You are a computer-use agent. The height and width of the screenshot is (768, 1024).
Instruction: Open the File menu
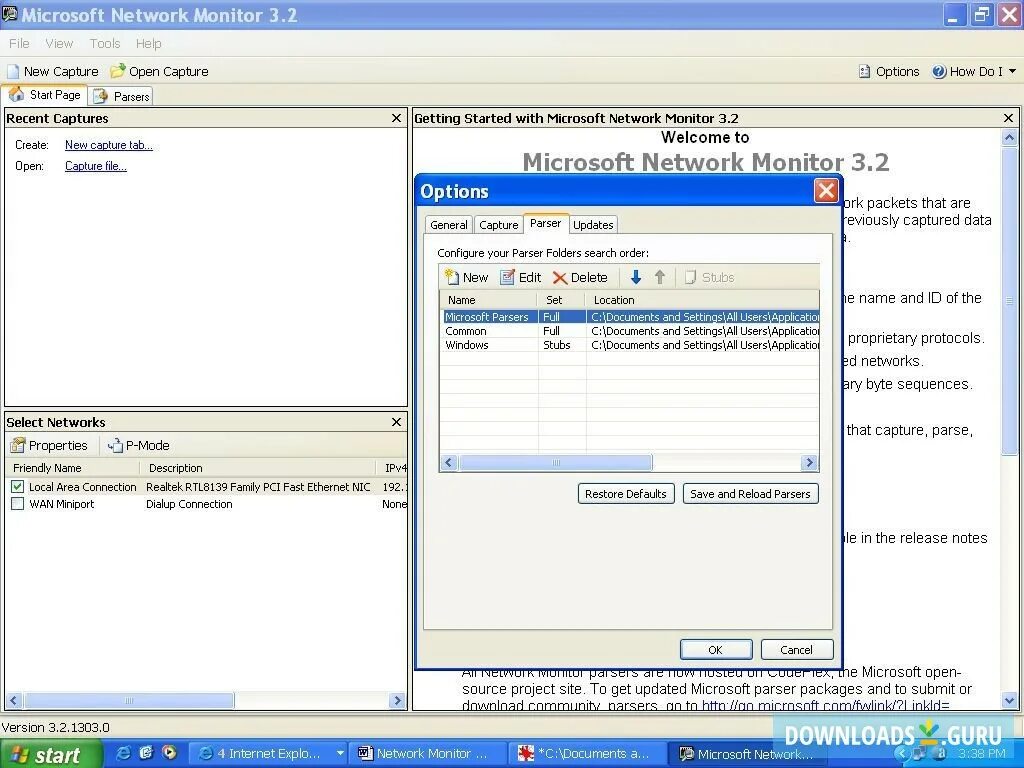[19, 43]
